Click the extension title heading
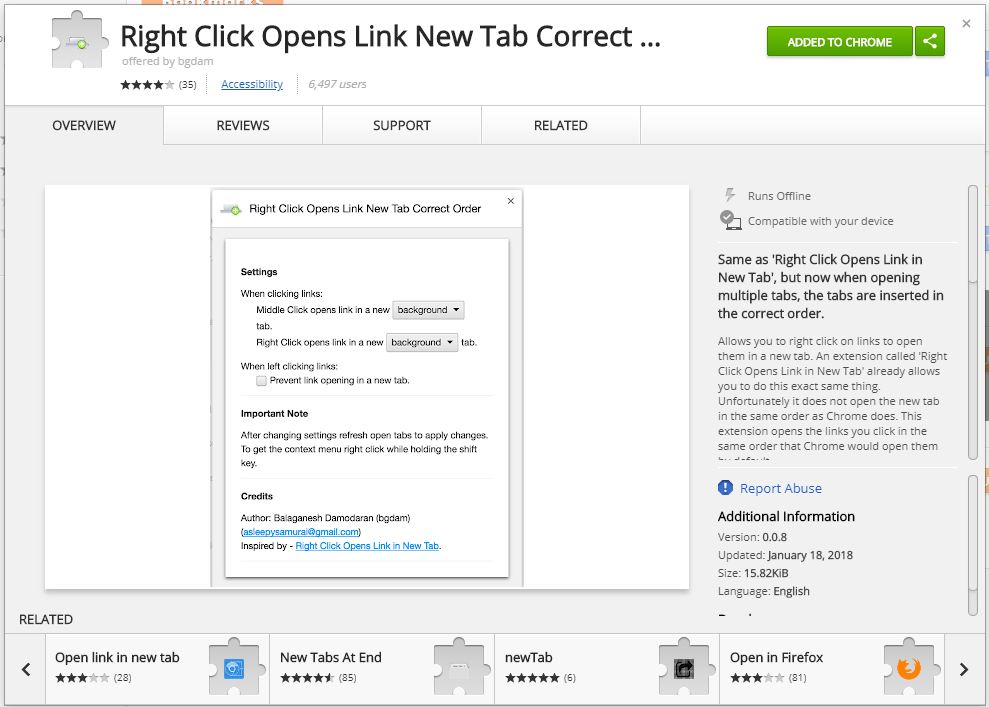 390,36
